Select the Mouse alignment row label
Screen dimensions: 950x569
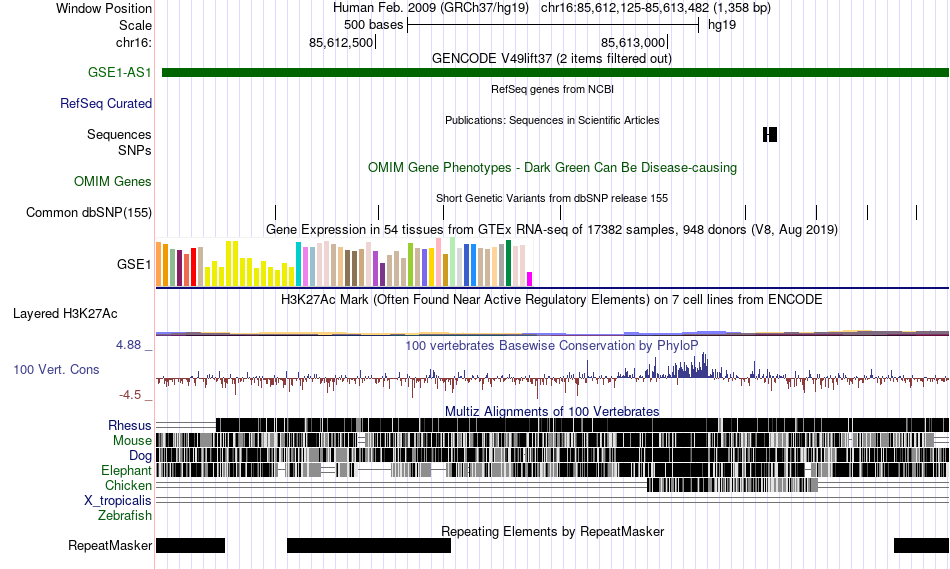(x=132, y=441)
